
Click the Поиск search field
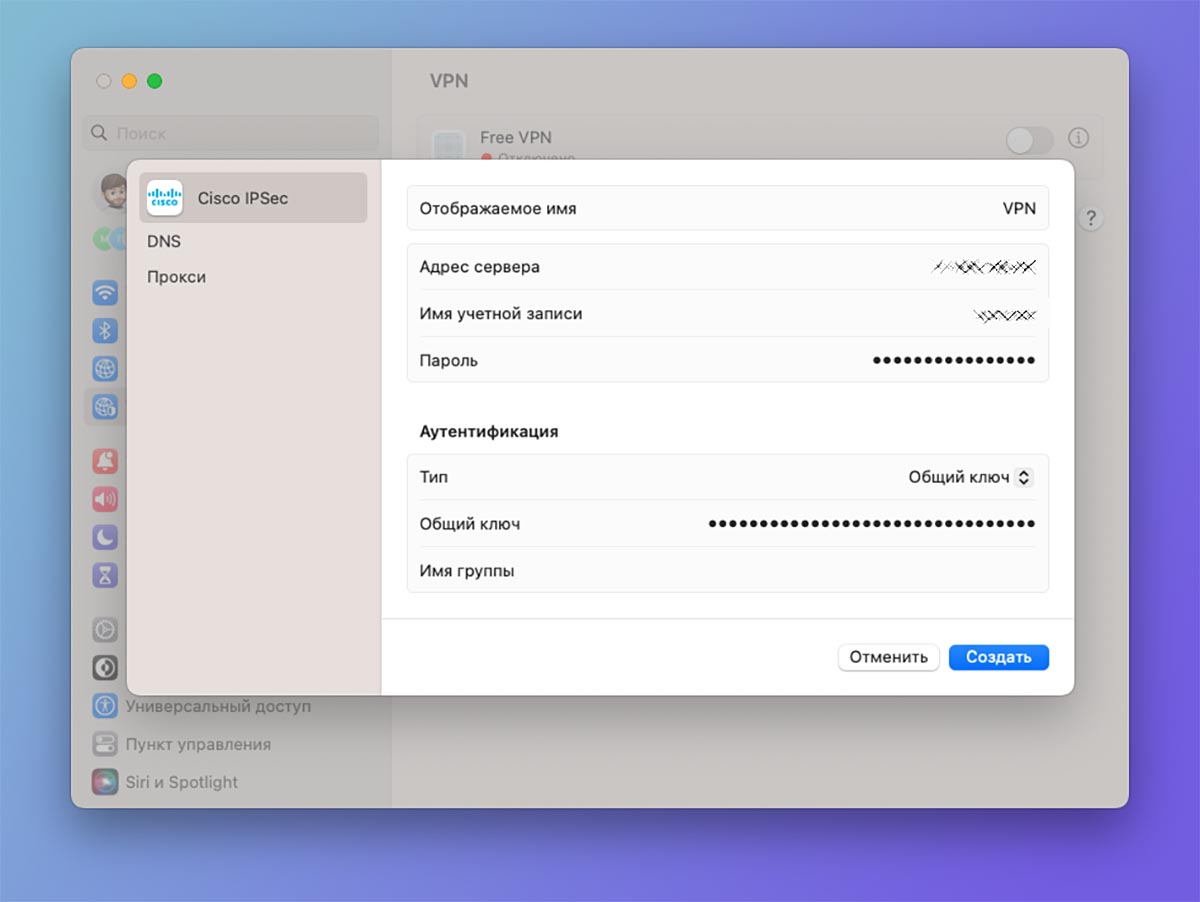point(230,133)
